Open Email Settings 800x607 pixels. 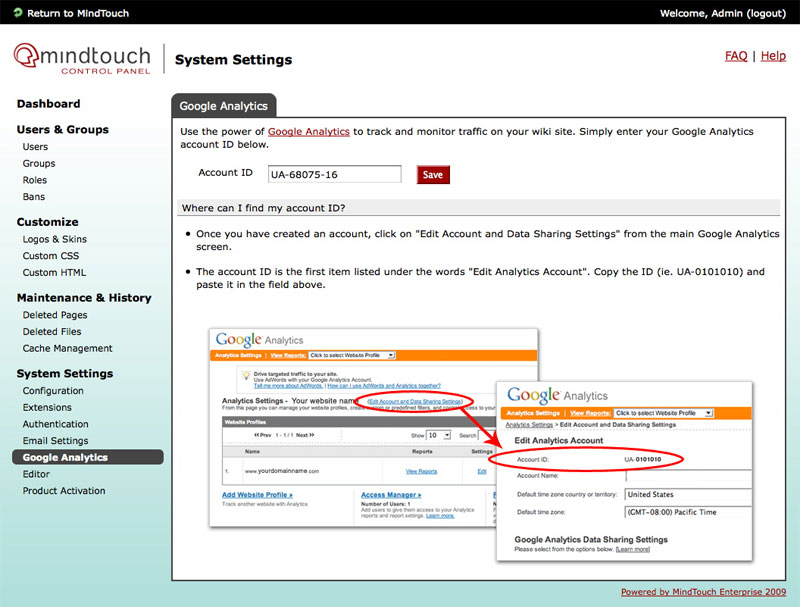(55, 441)
